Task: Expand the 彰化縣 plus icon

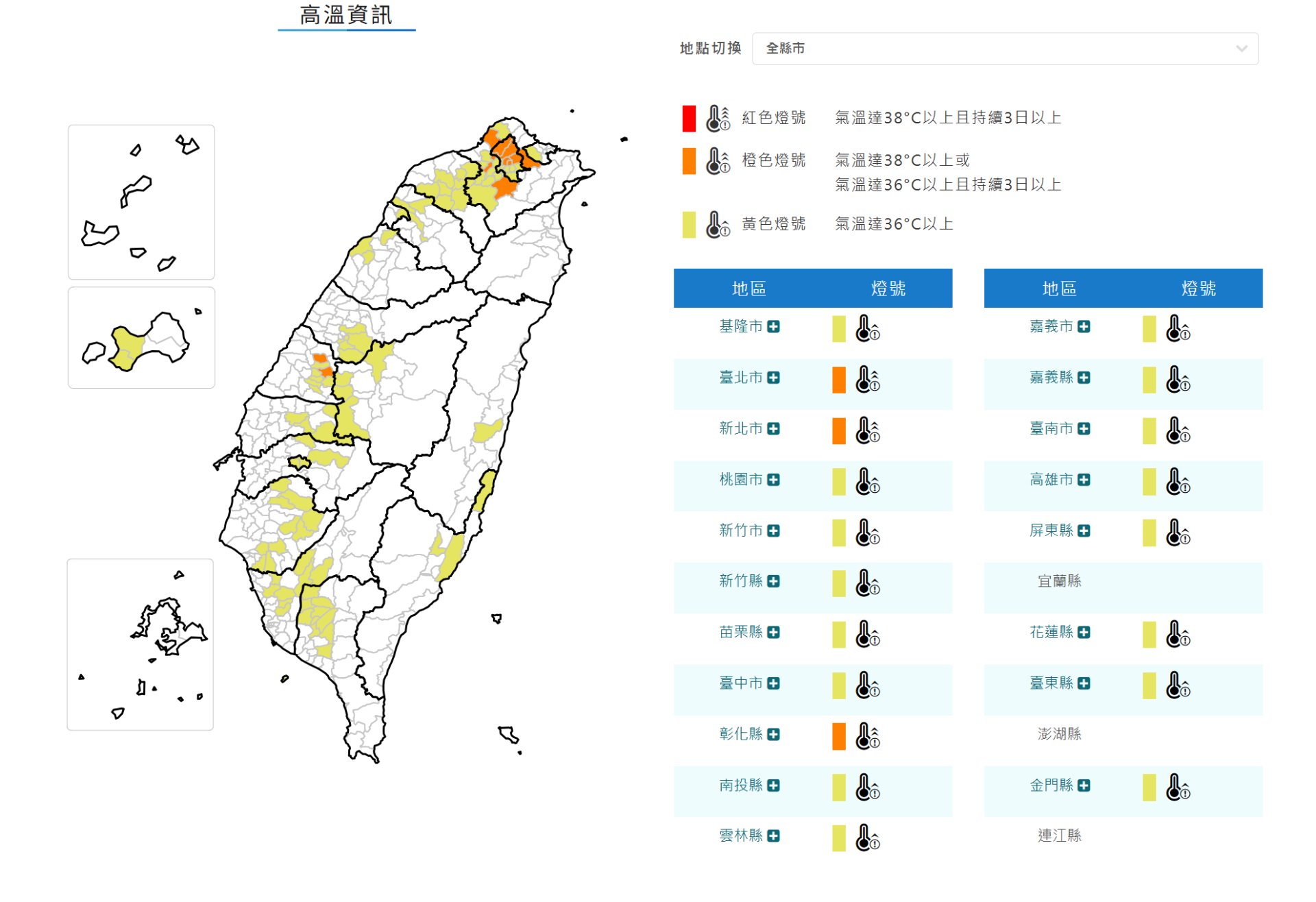Action: pyautogui.click(x=773, y=734)
